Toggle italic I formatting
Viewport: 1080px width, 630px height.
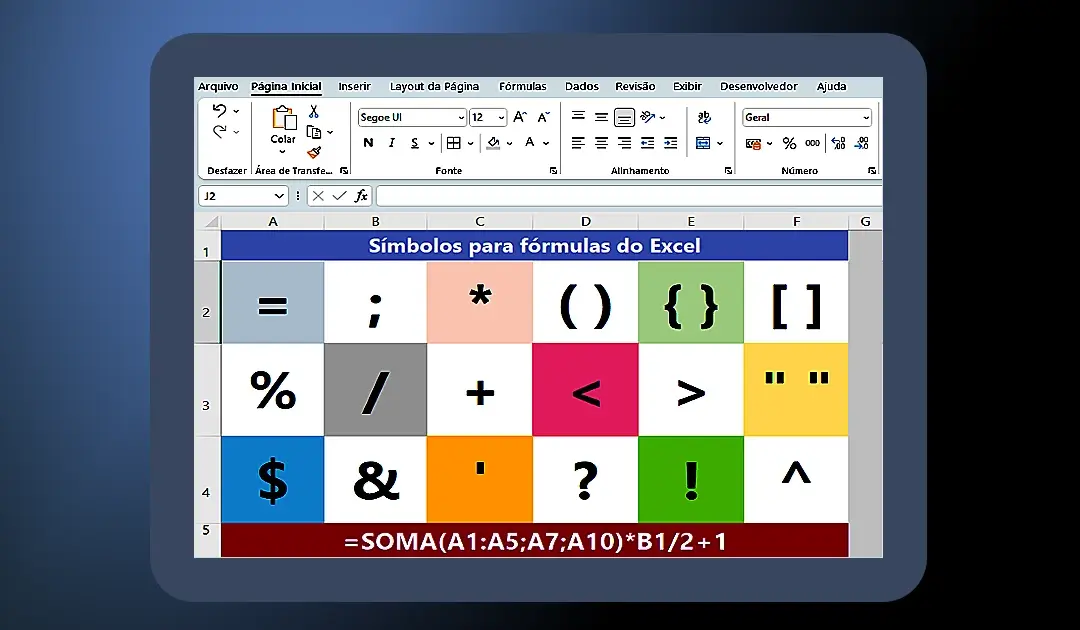point(391,143)
